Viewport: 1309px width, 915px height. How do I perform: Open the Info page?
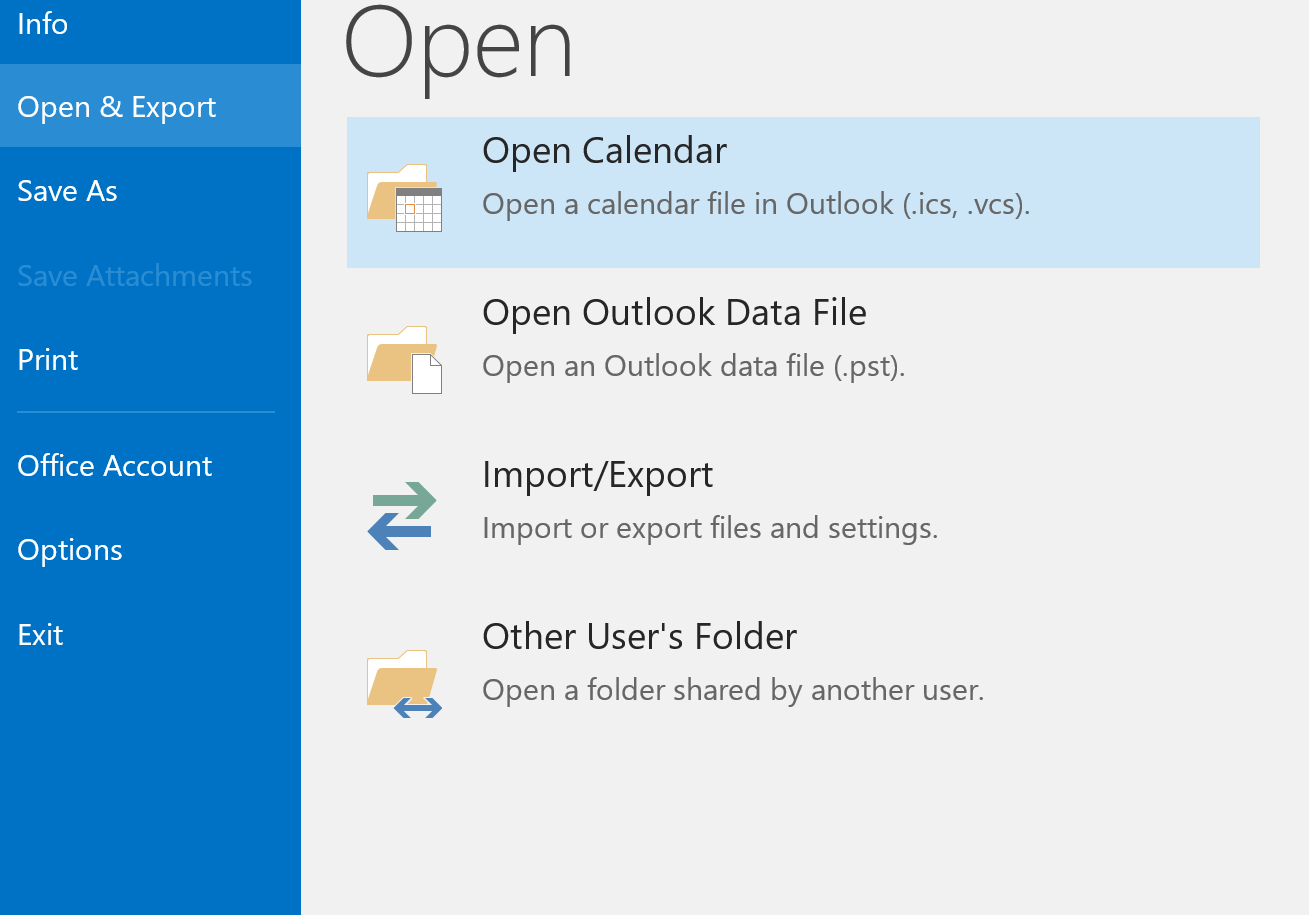42,23
